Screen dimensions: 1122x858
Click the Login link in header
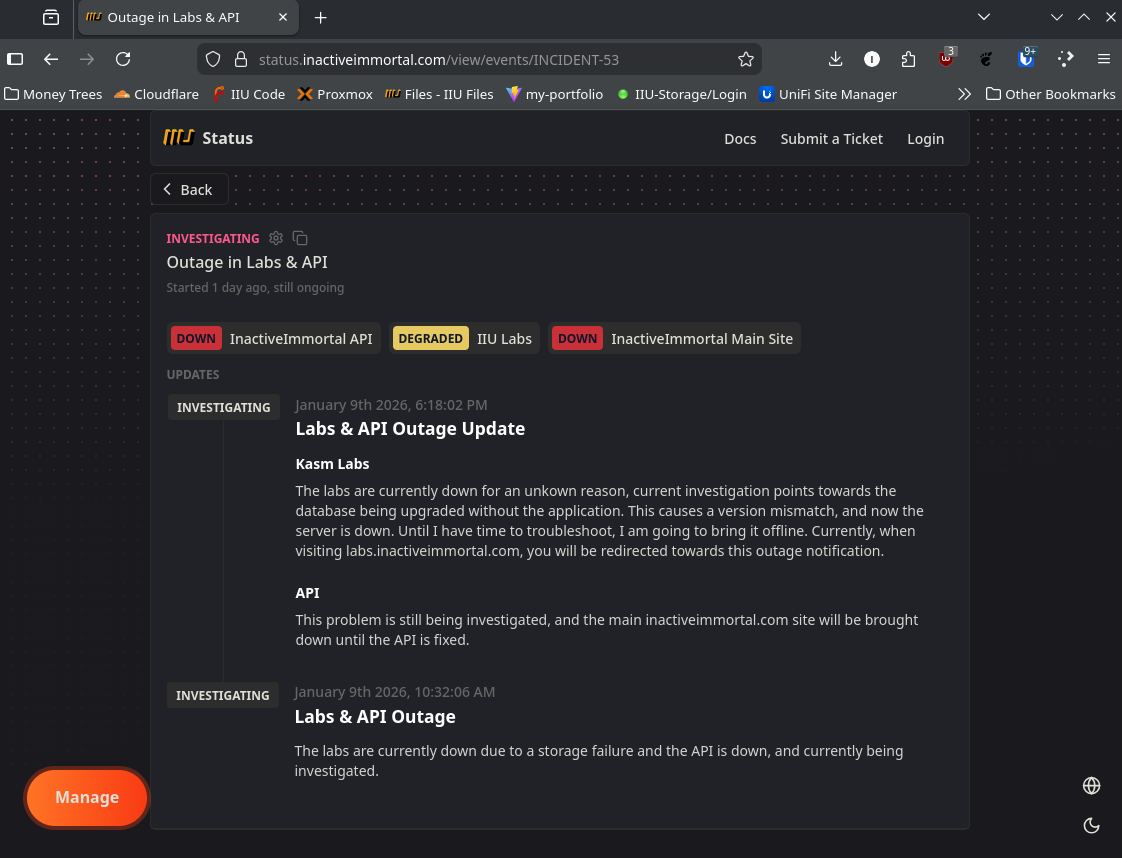click(925, 139)
